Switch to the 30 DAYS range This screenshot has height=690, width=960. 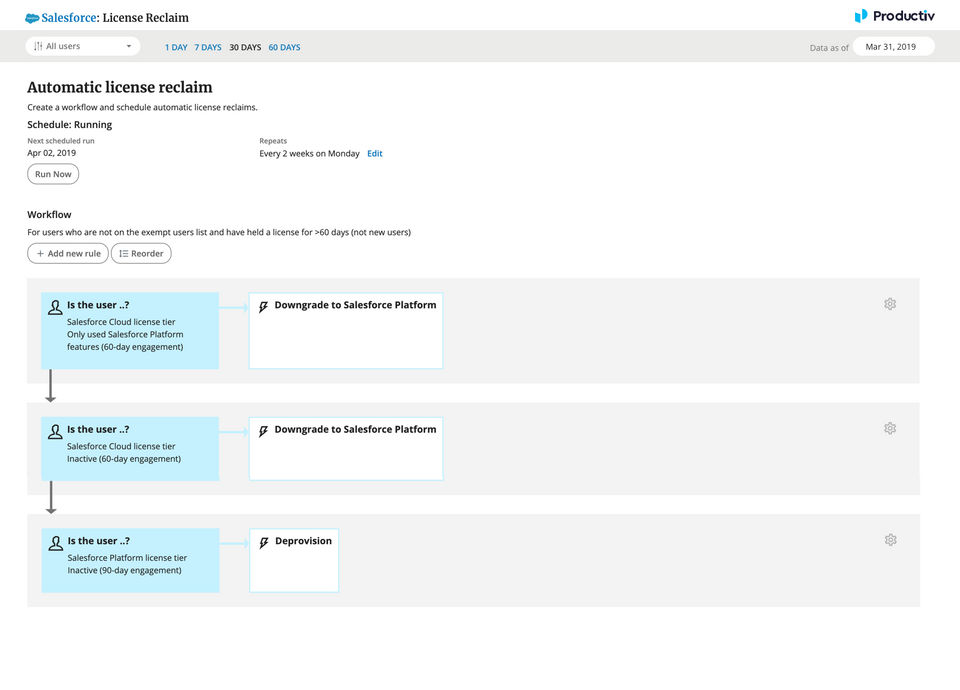245,47
